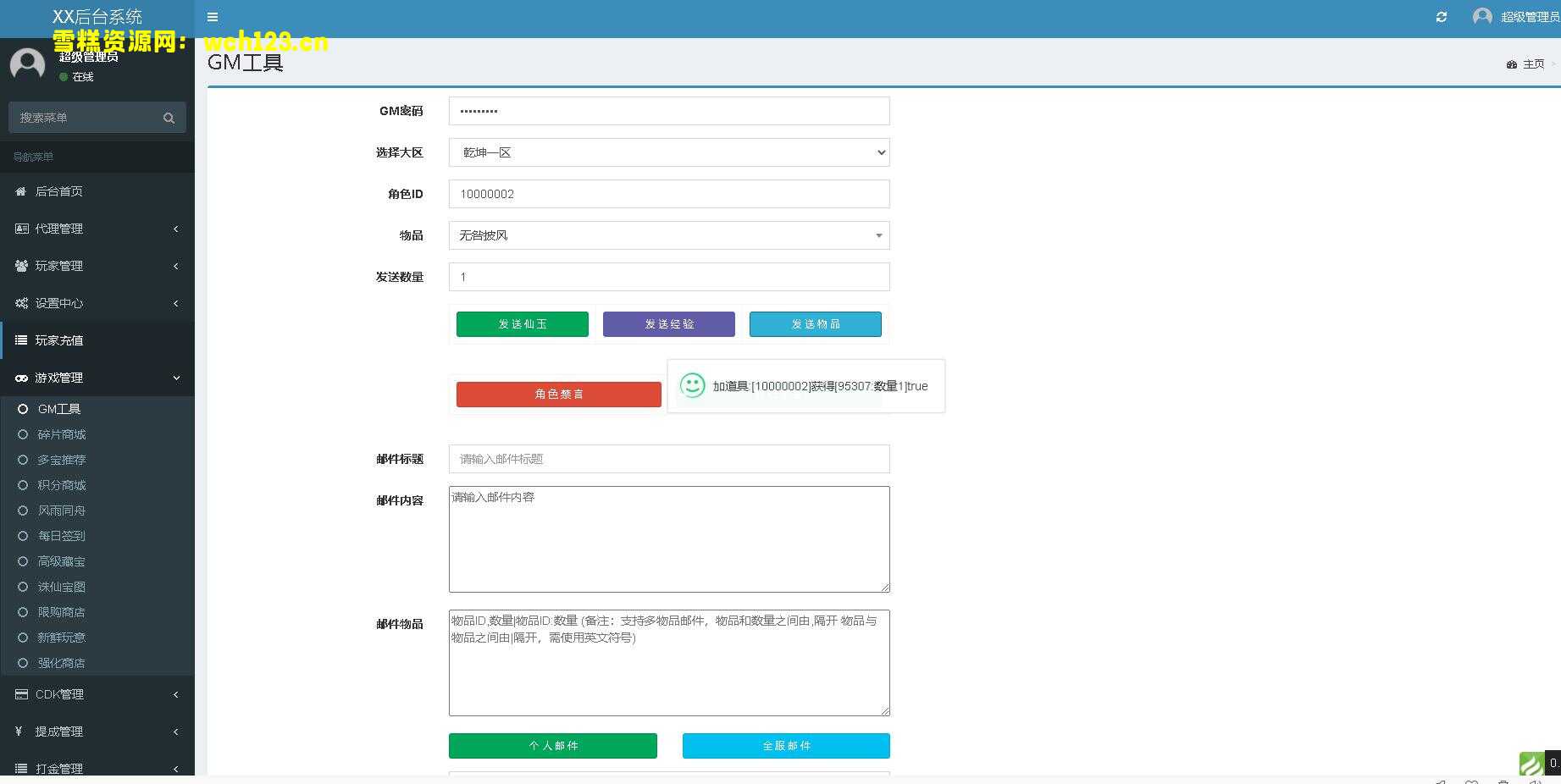Focus the 发送数量 input field
Image resolution: width=1561 pixels, height=784 pixels.
point(669,277)
